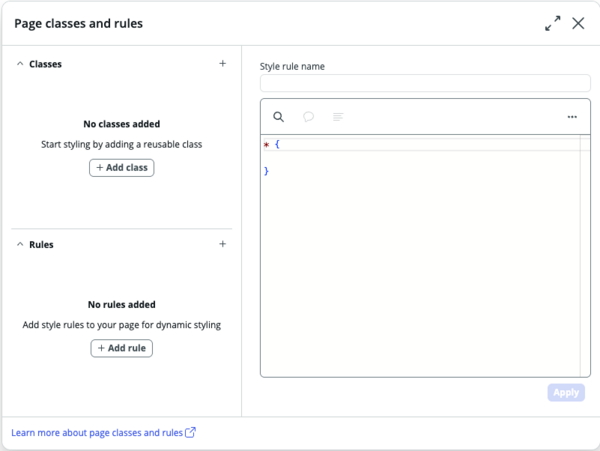The image size is (600, 451).
Task: Click the Add class button
Action: 122,168
